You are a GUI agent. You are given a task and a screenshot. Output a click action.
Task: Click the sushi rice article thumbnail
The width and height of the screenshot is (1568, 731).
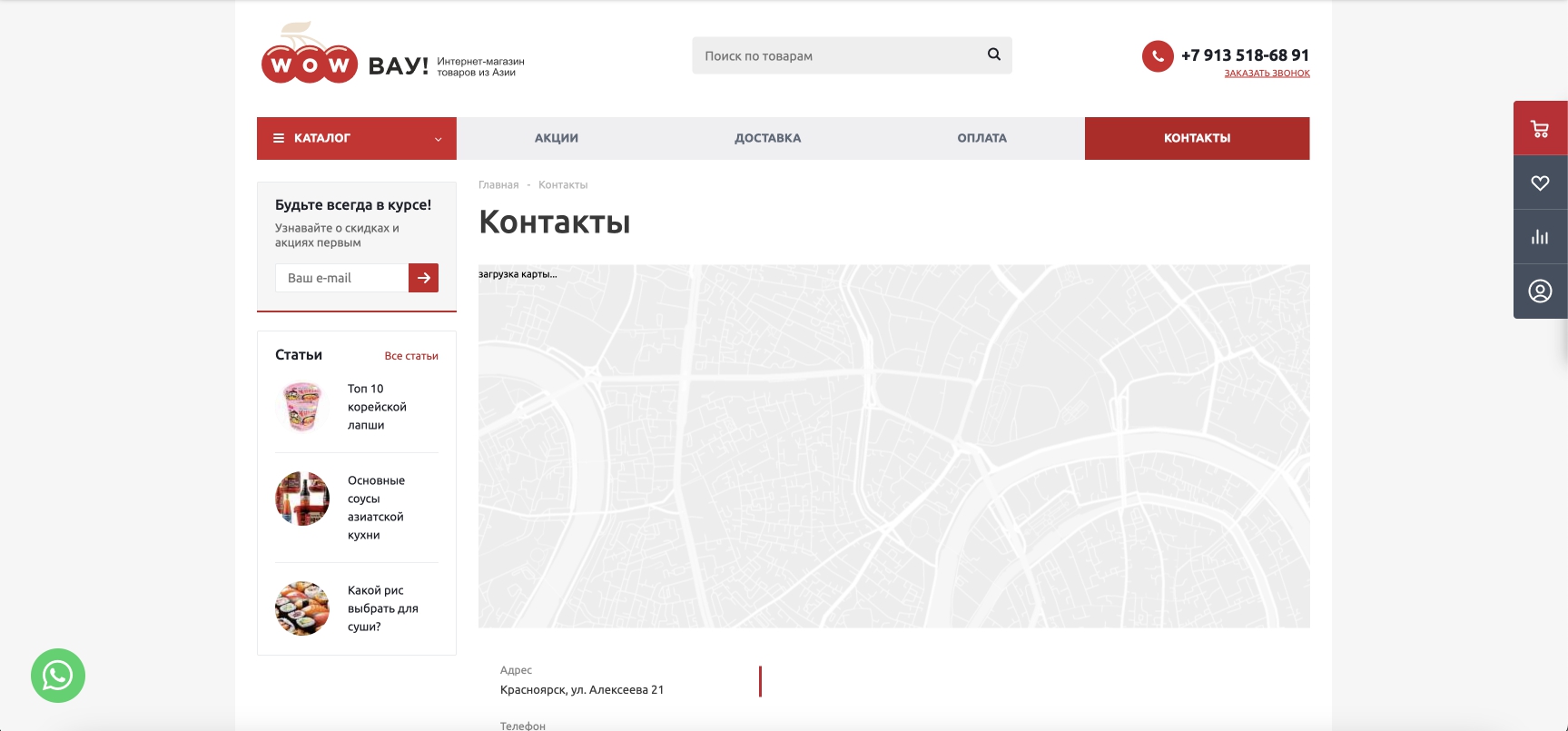(x=302, y=608)
